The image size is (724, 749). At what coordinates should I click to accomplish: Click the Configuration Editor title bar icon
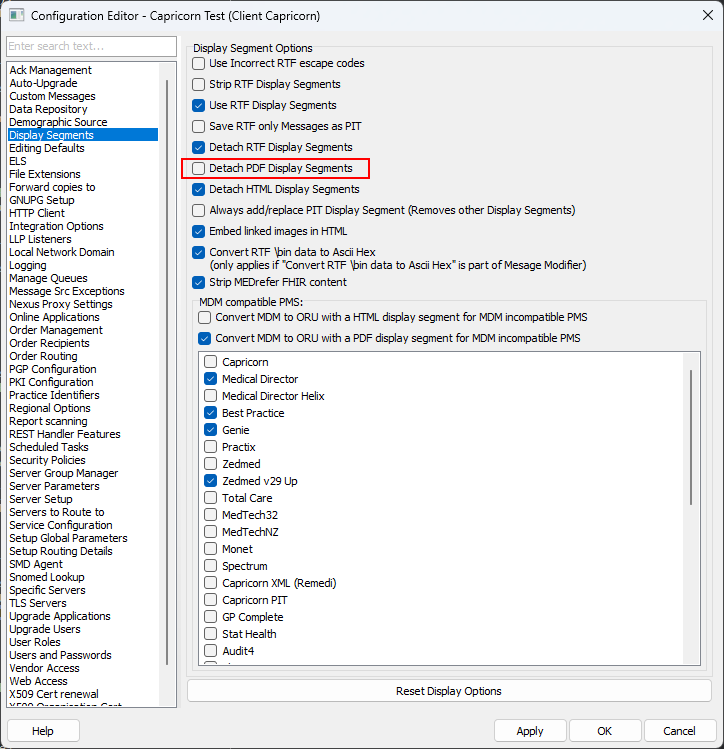(15, 16)
